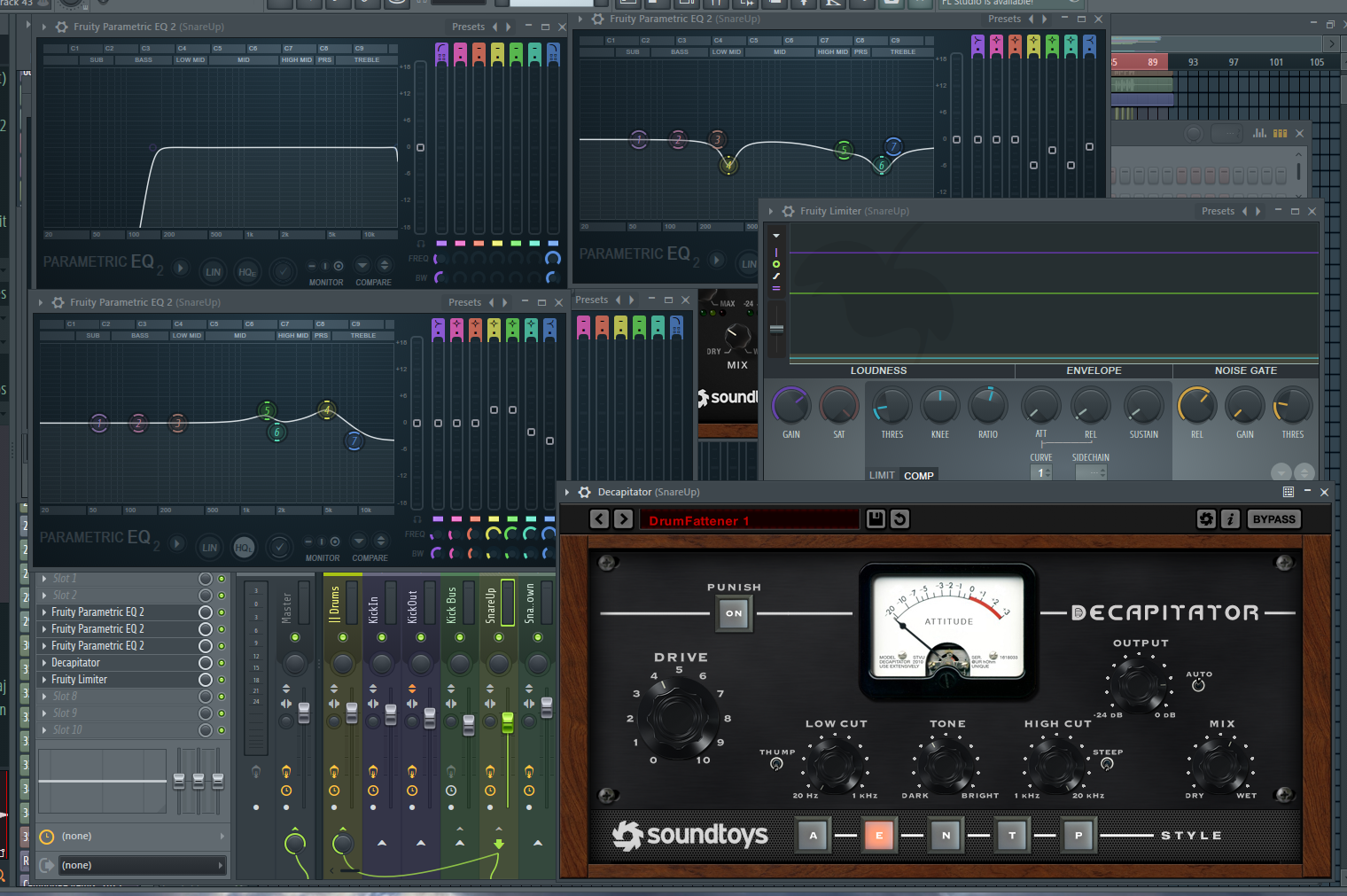Open the Decapitator info icon
Image resolution: width=1347 pixels, height=896 pixels.
pos(1230,519)
